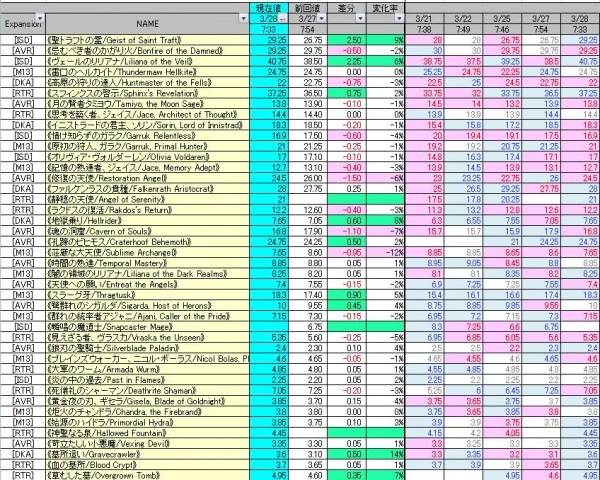Select the Liliana of the Veil name cell
The width and height of the screenshot is (600, 480).
point(147,61)
